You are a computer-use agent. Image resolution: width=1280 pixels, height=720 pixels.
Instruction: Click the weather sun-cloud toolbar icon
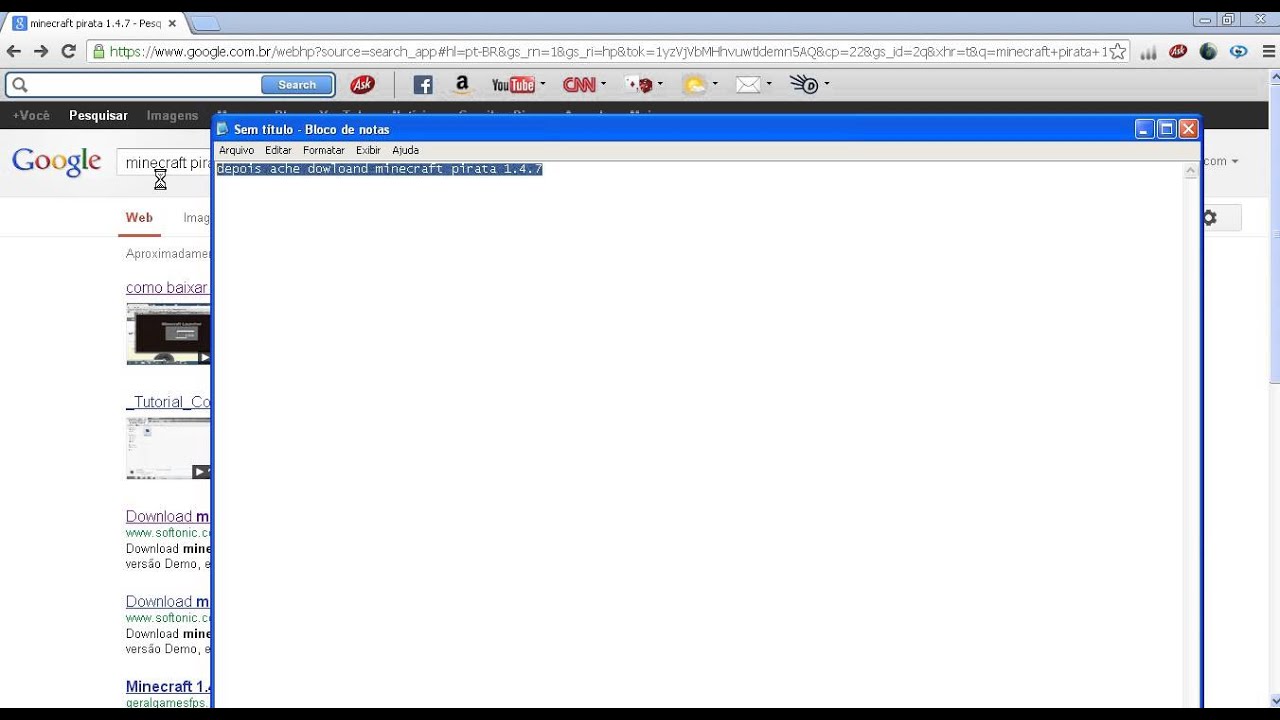[x=694, y=85]
